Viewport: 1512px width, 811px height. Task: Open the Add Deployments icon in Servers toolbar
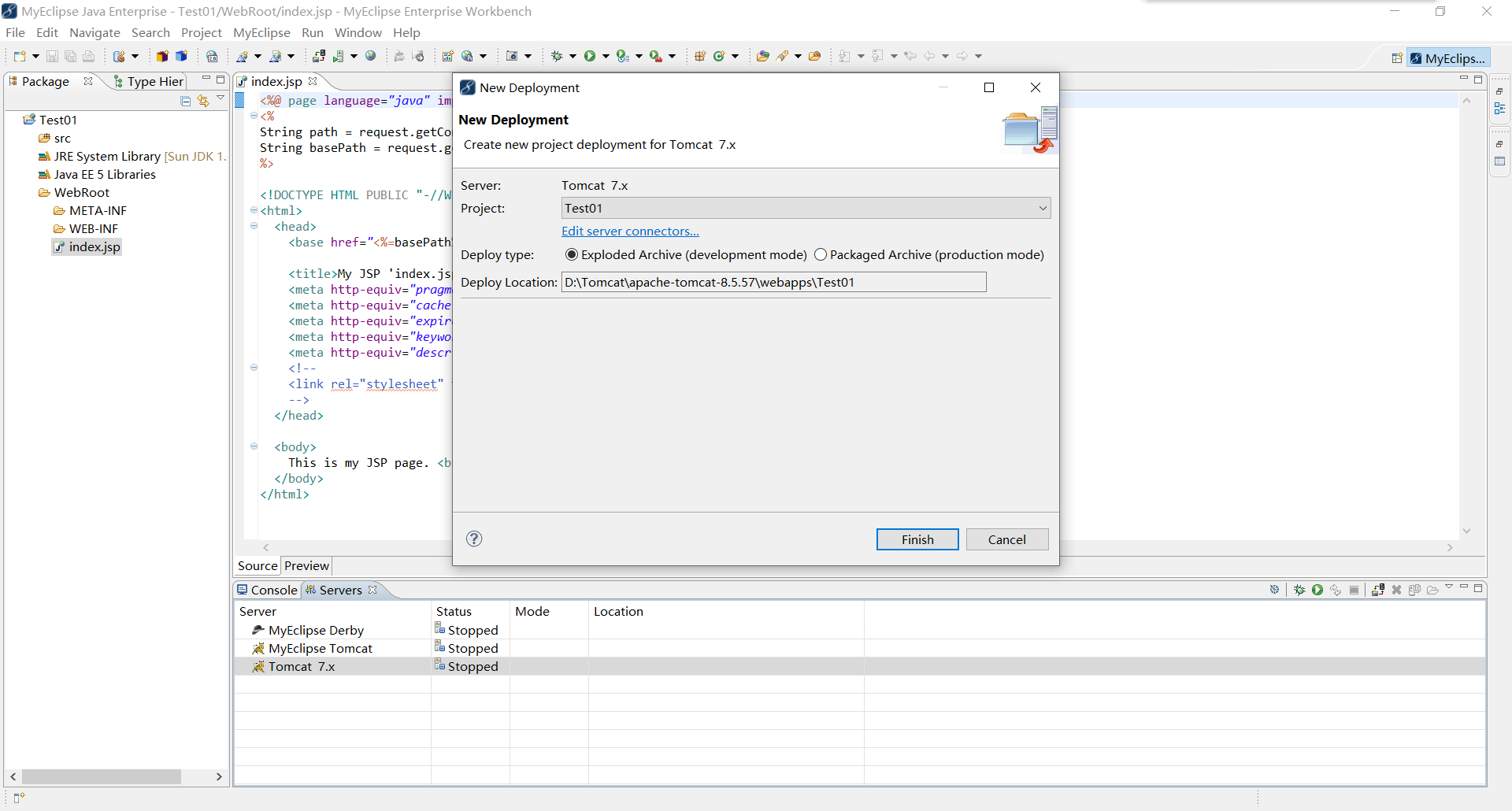pos(1378,590)
